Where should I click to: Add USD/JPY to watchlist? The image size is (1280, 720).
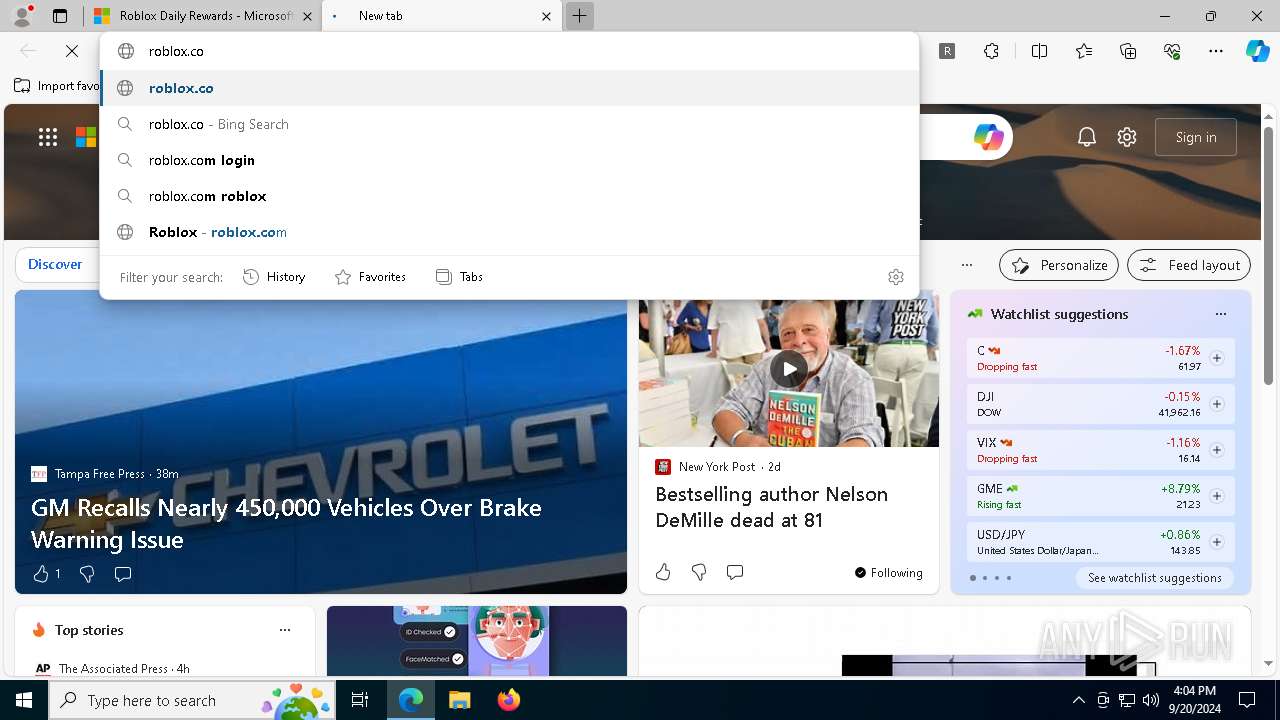click(x=1216, y=542)
